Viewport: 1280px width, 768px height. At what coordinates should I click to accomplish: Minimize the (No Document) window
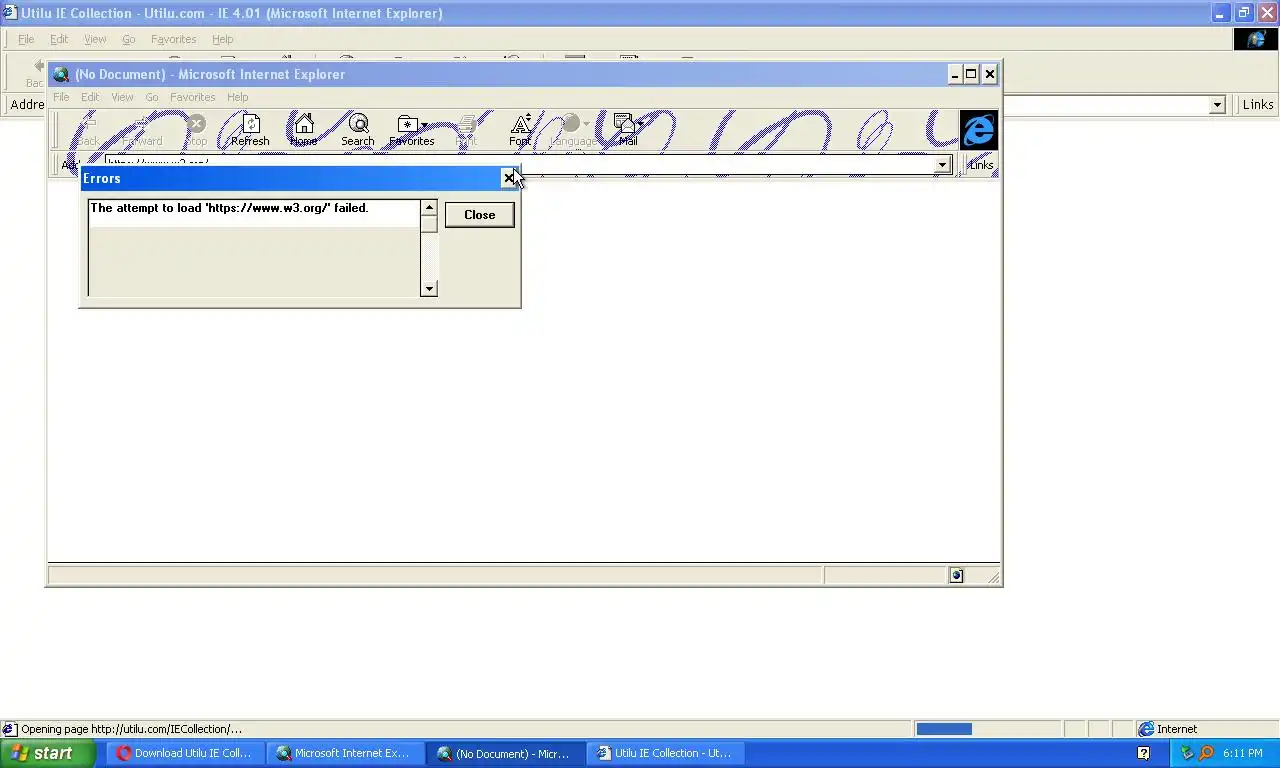(954, 74)
